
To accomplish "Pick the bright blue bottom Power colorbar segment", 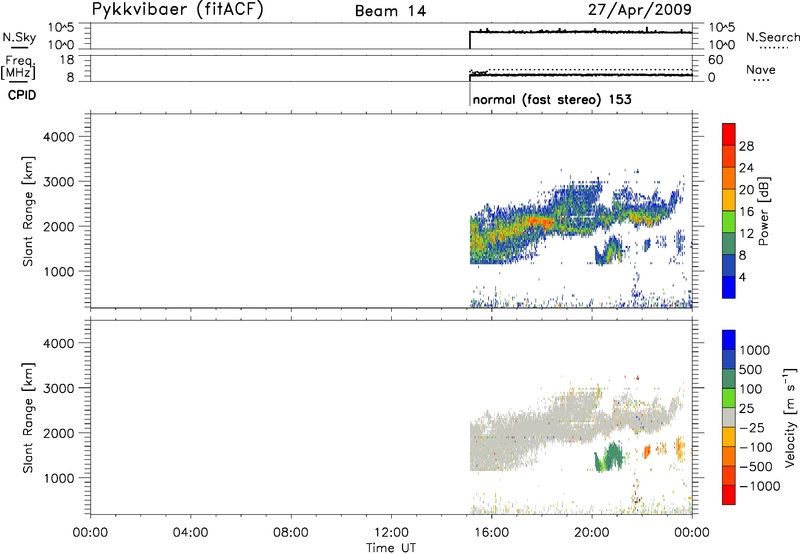I will point(729,287).
